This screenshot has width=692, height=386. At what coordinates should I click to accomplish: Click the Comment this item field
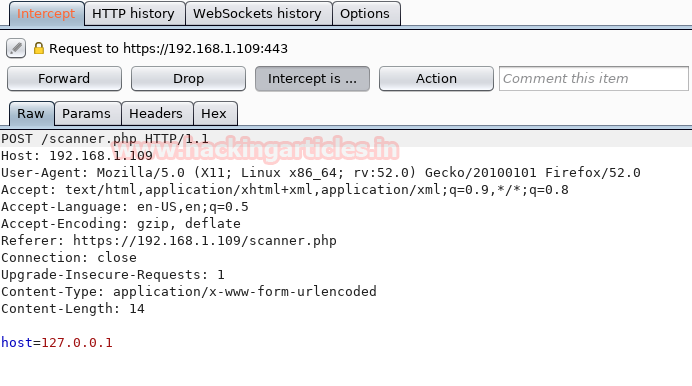pyautogui.click(x=594, y=79)
